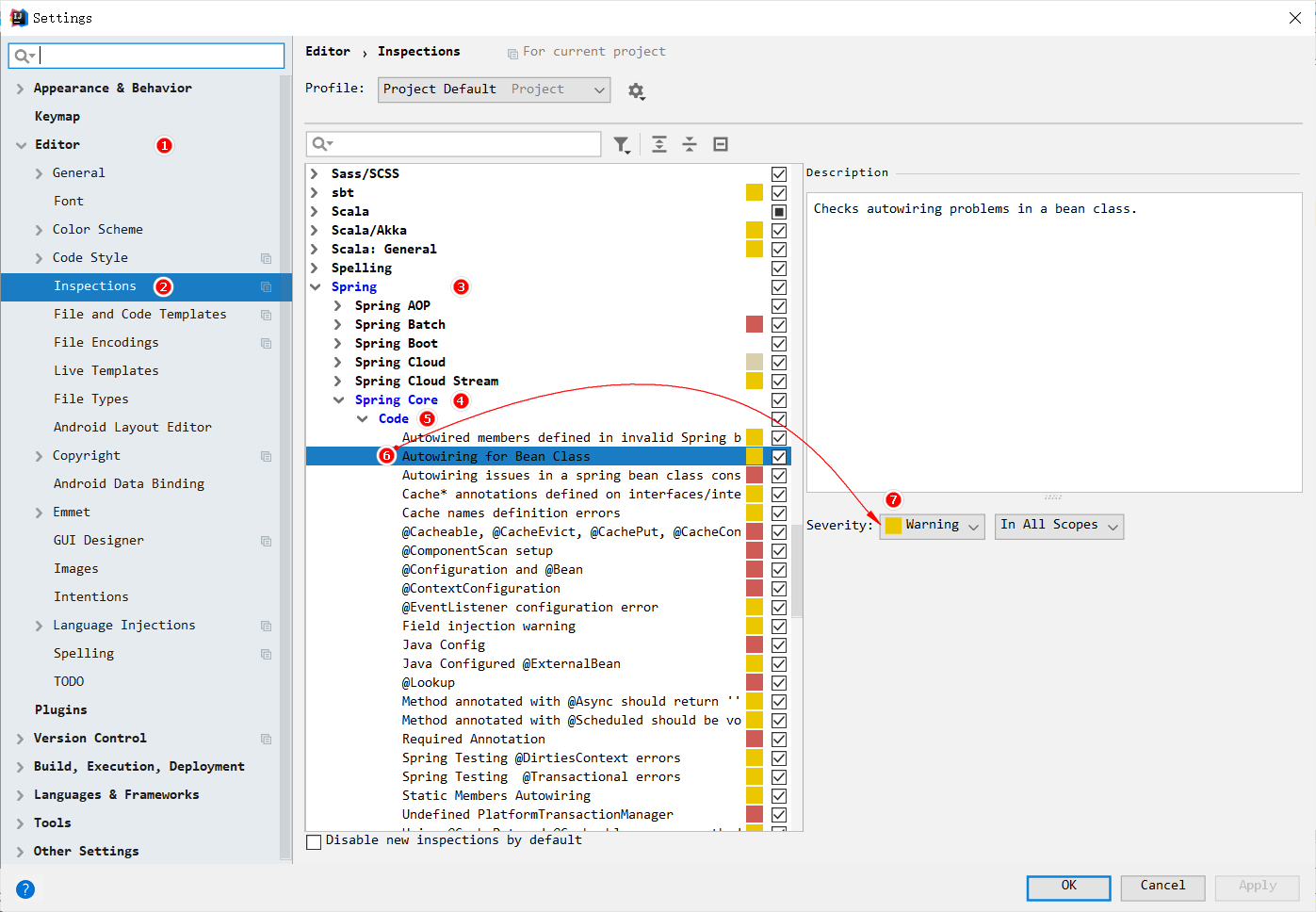Uncheck the Spring Batch inspections checkbox
The image size is (1316, 912).
(x=779, y=325)
